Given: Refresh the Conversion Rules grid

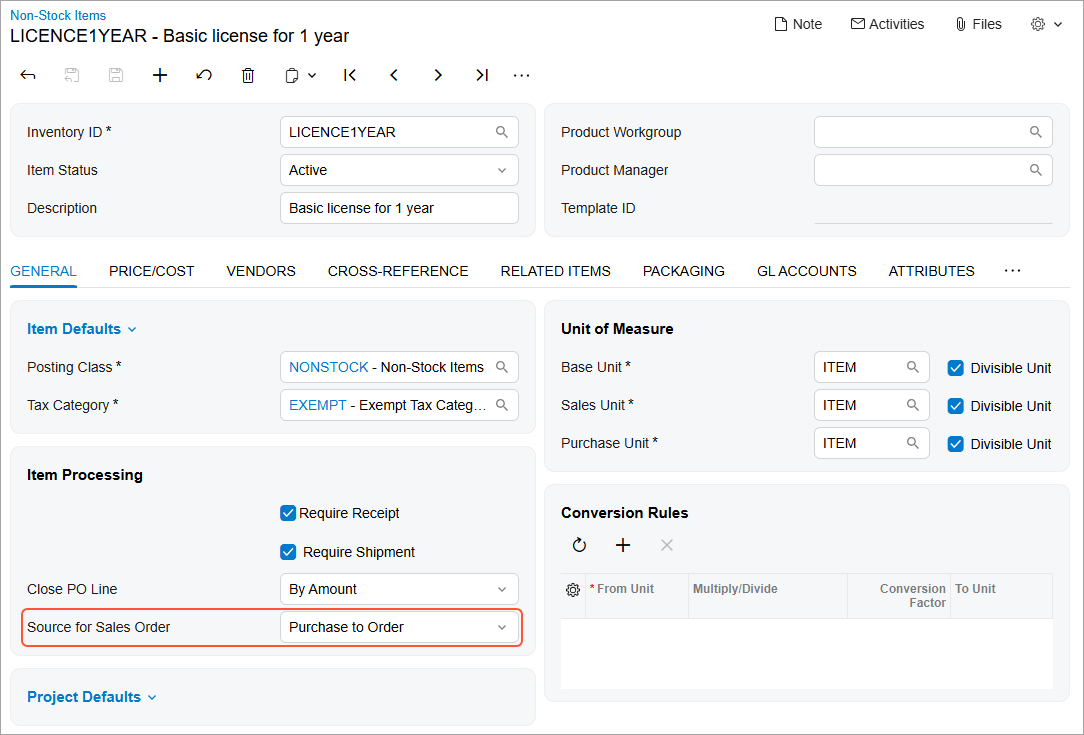Looking at the screenshot, I should (x=579, y=545).
